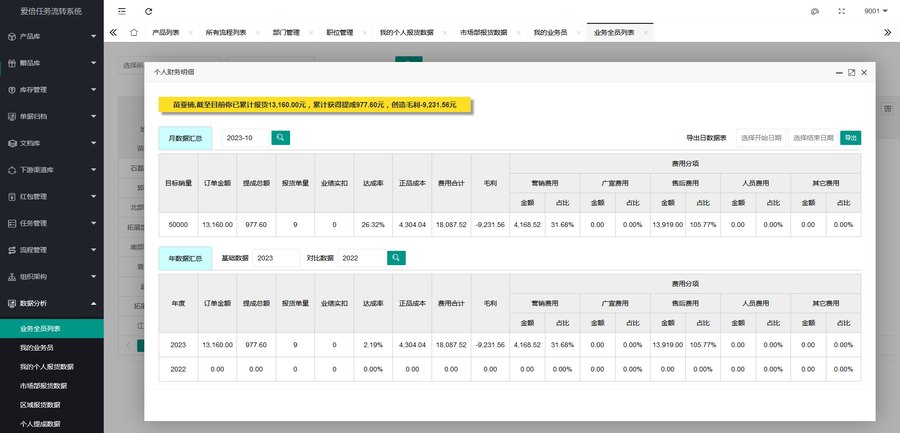
Task: Select the 年数据汇总 label tab
Action: tap(185, 258)
